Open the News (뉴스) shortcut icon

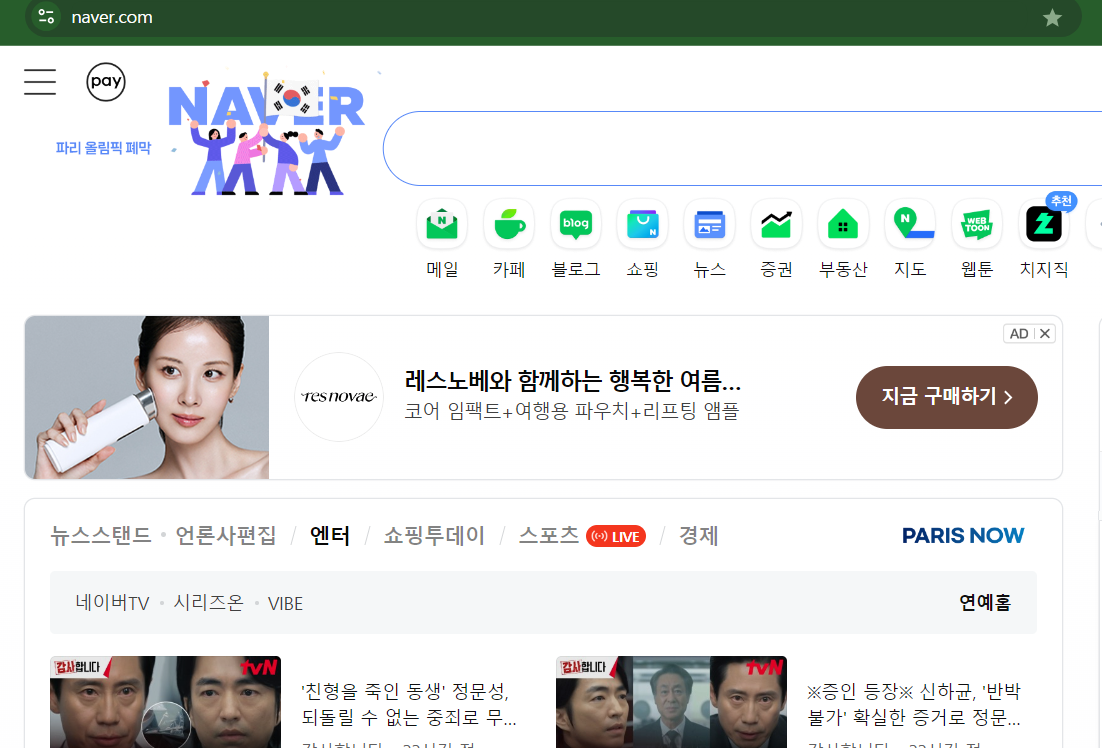(x=709, y=224)
